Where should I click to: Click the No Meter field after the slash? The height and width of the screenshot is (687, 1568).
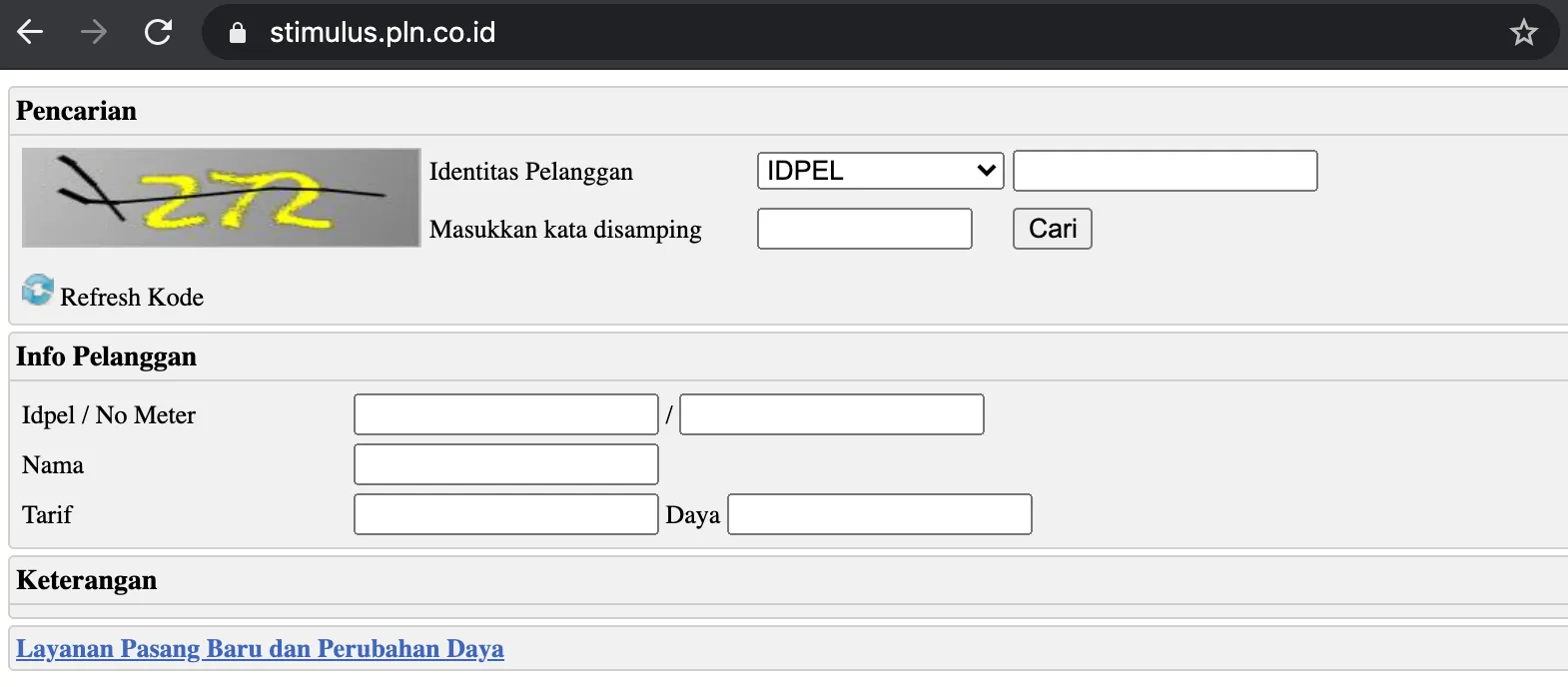831,414
